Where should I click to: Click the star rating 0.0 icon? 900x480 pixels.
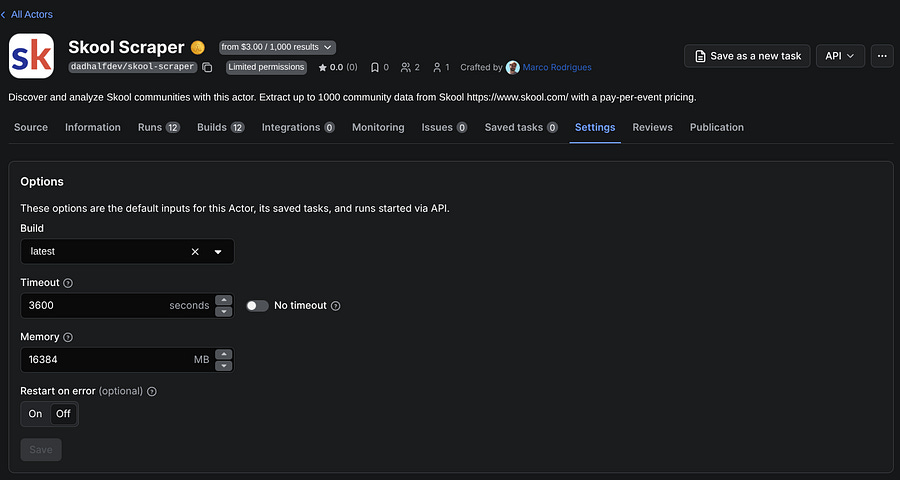click(323, 68)
